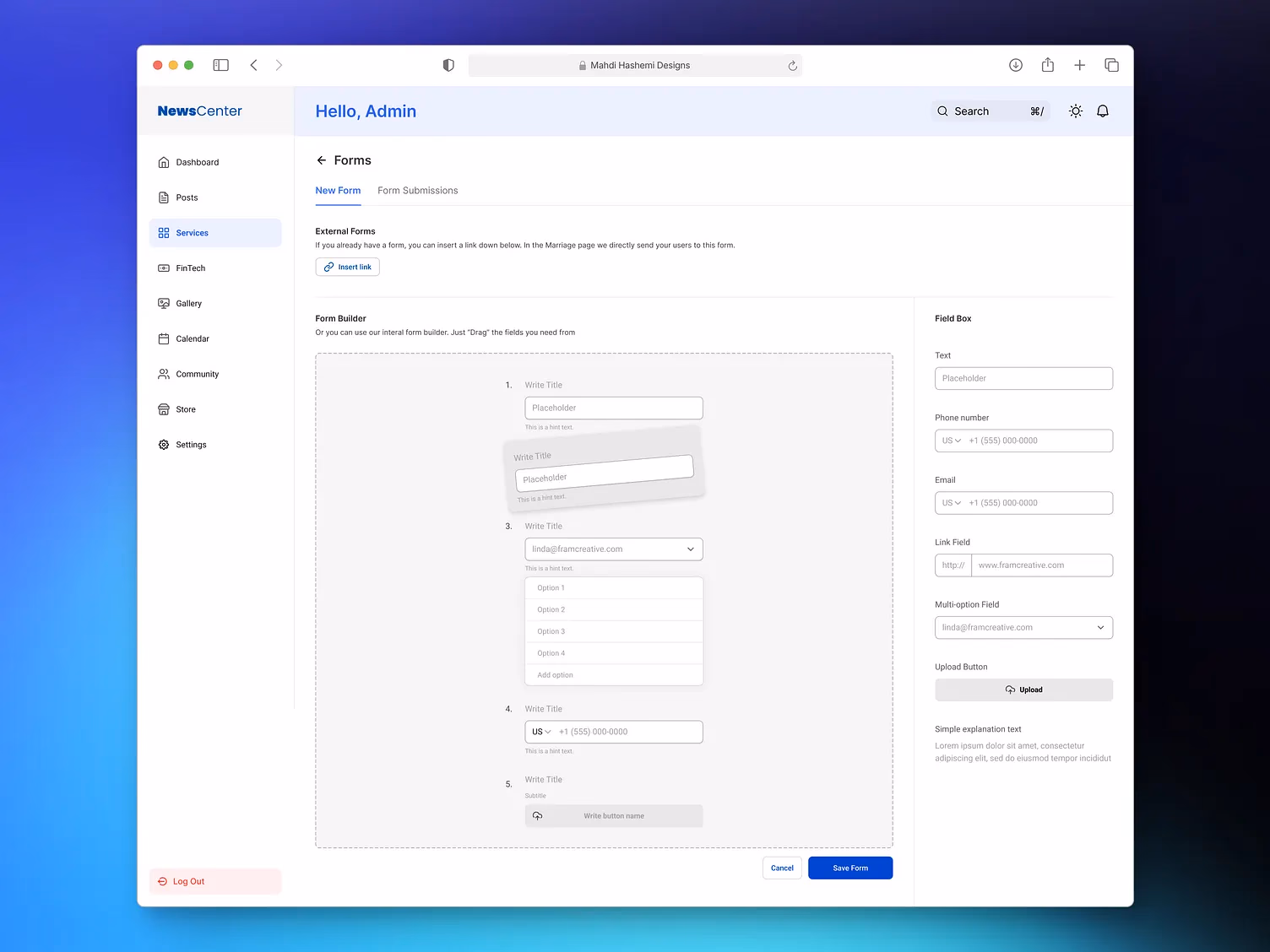The width and height of the screenshot is (1270, 952).
Task: Click the Save Form button
Action: click(850, 868)
